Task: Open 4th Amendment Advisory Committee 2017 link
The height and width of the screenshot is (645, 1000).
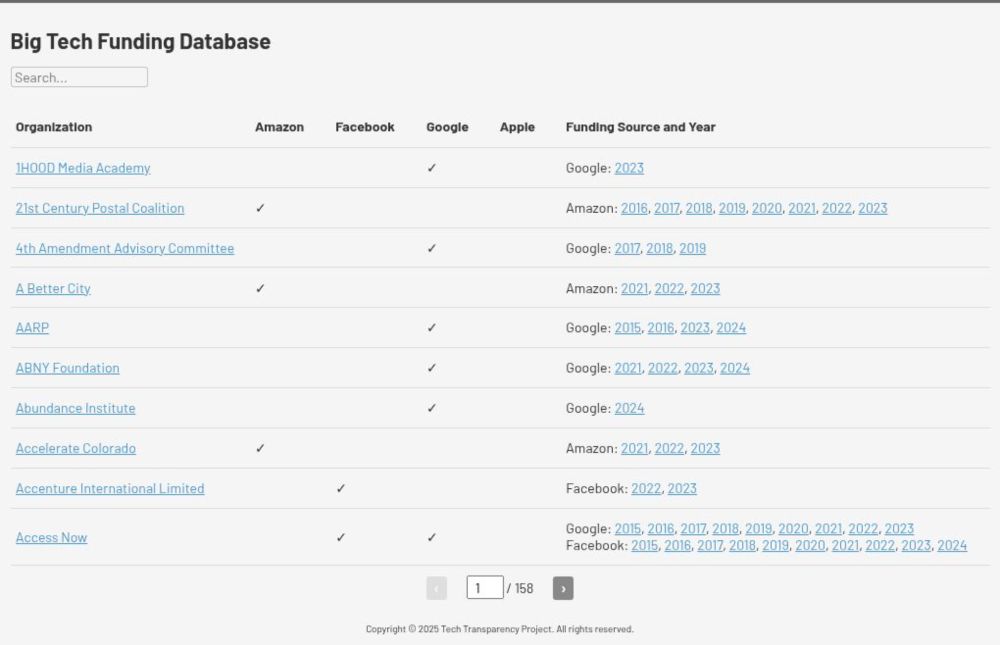Action: point(627,248)
